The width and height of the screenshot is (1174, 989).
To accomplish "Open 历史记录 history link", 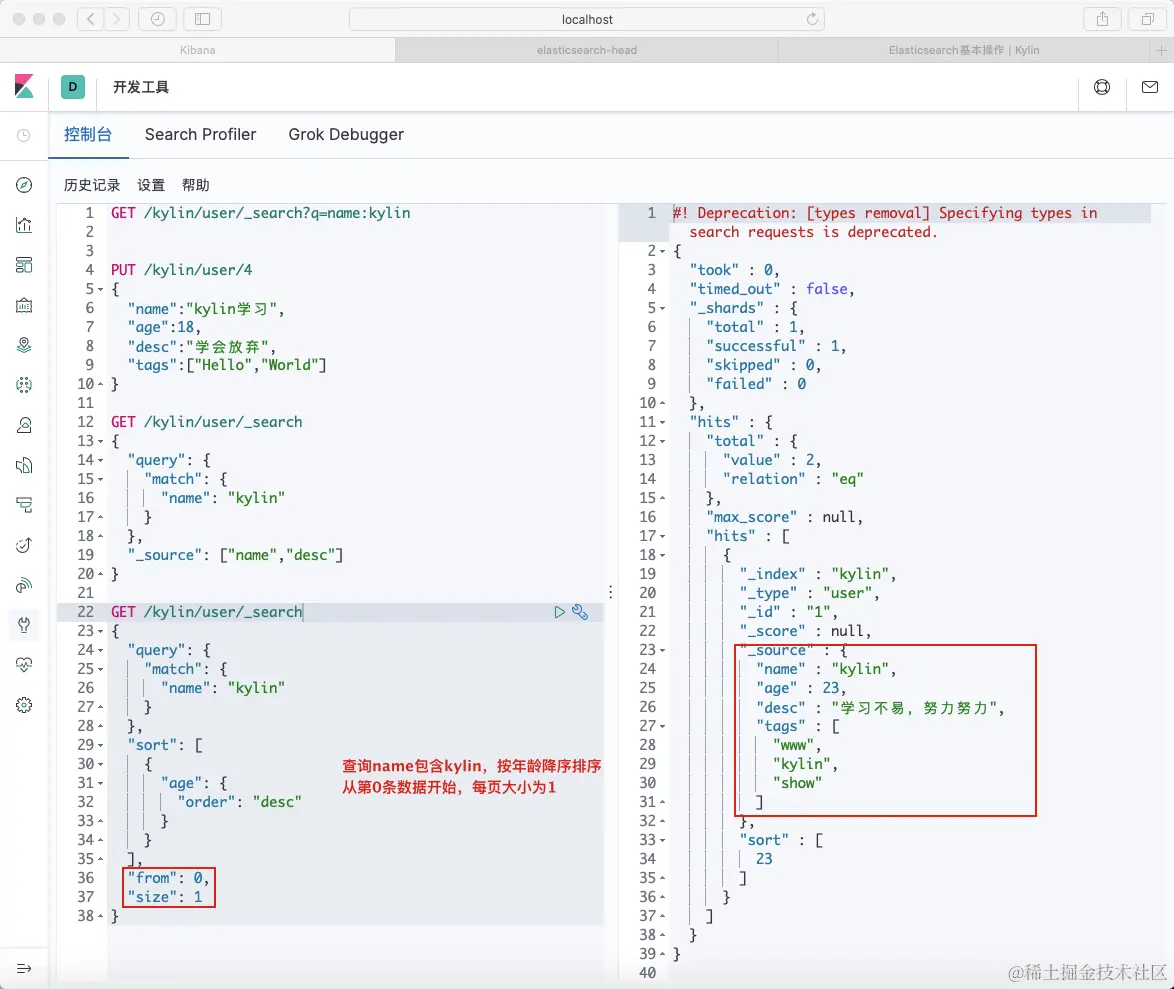I will [92, 185].
